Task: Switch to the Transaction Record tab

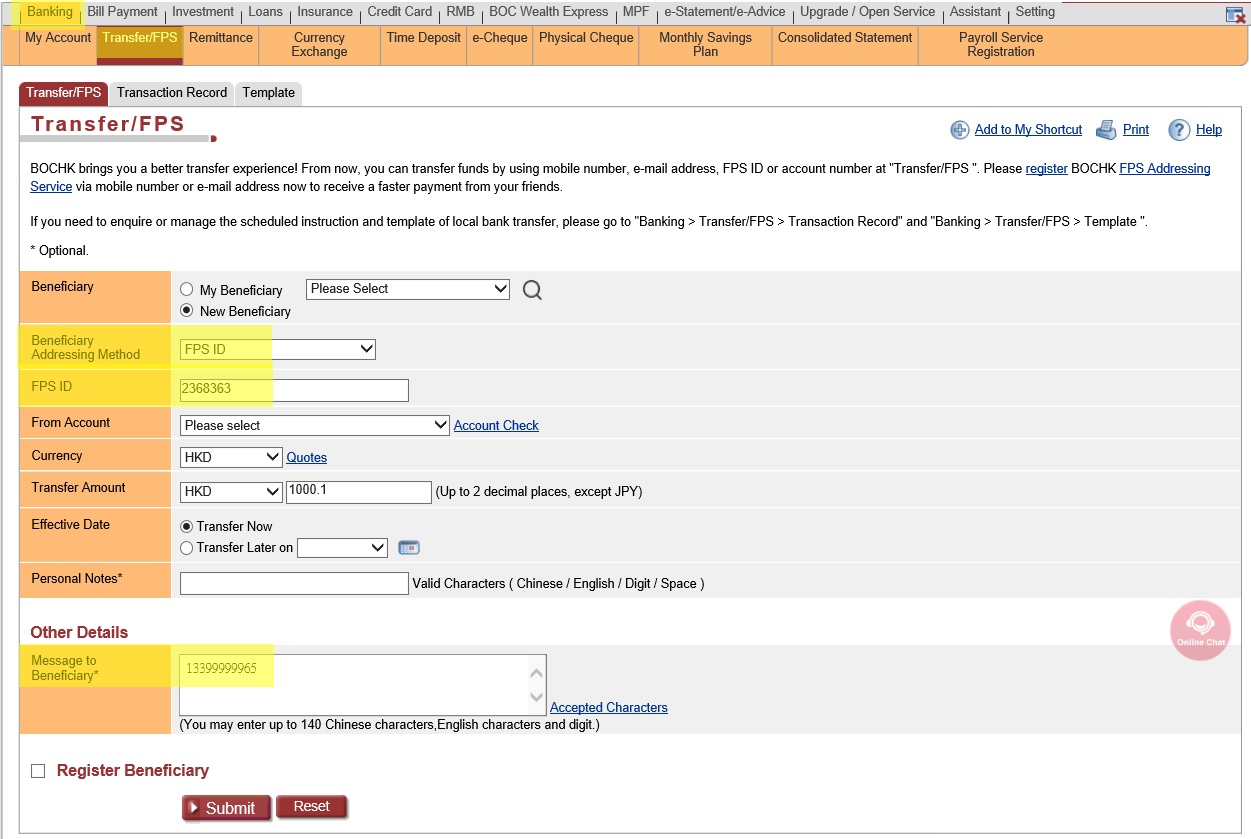Action: point(172,93)
